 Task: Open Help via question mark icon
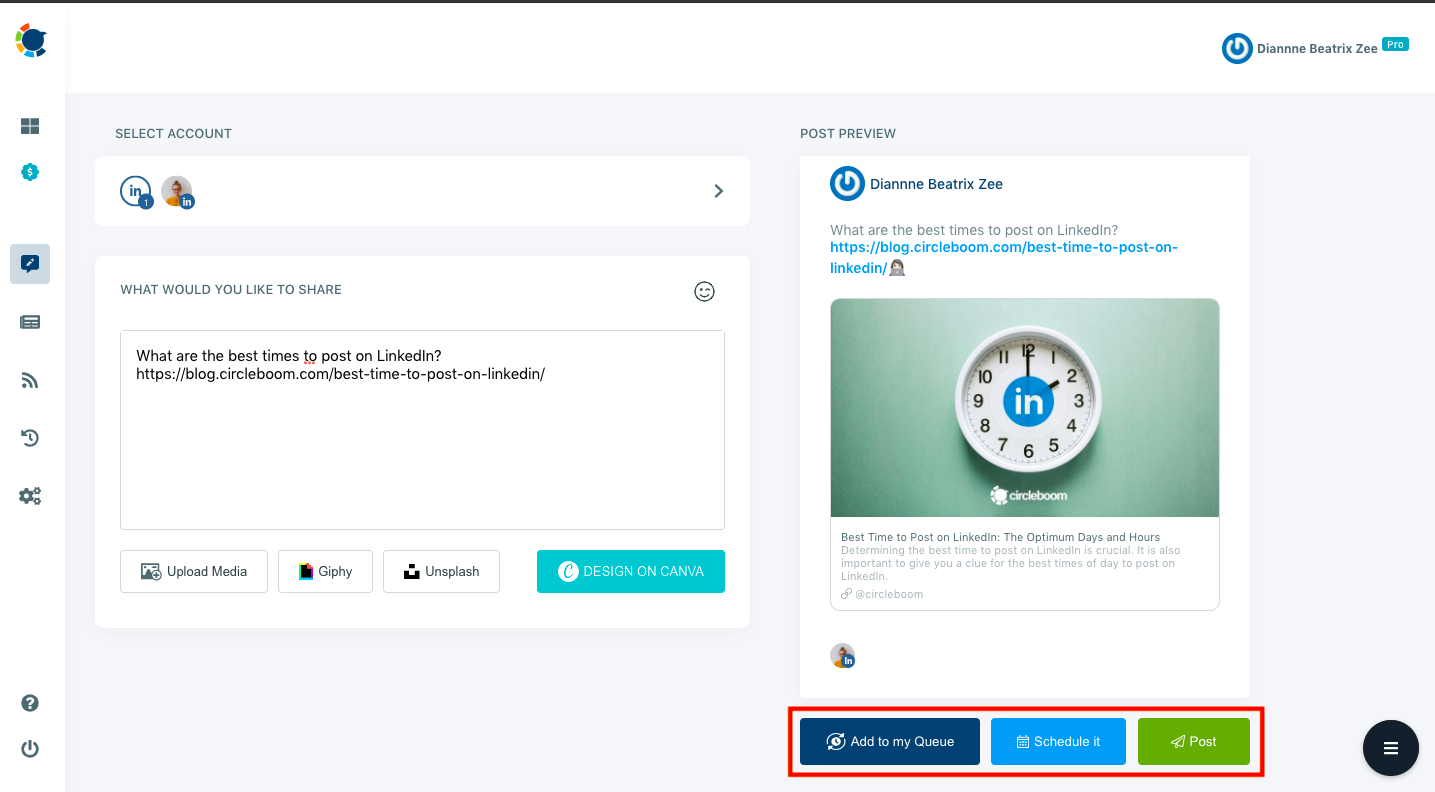click(x=30, y=703)
